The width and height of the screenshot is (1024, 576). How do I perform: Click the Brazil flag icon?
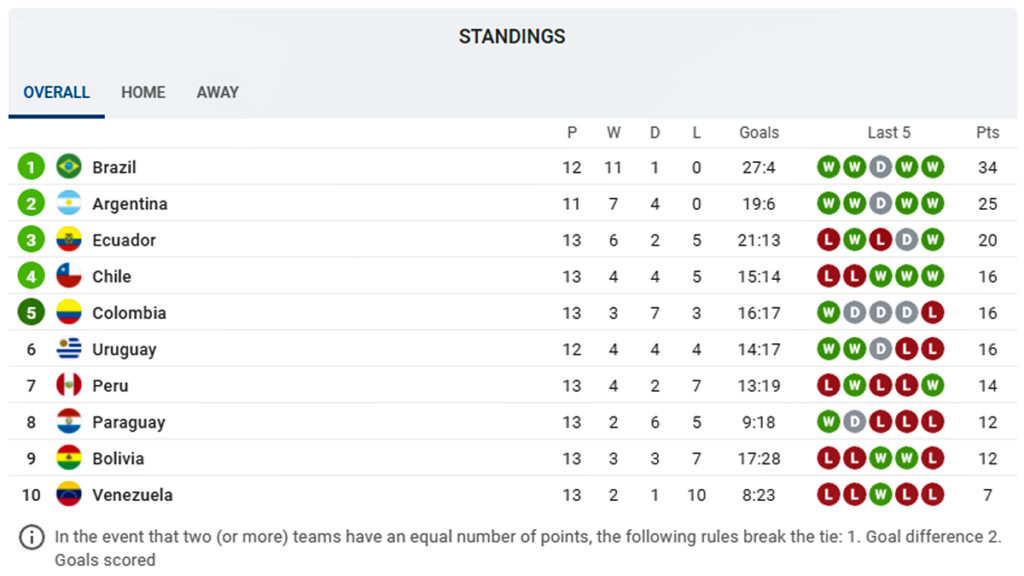(x=69, y=167)
